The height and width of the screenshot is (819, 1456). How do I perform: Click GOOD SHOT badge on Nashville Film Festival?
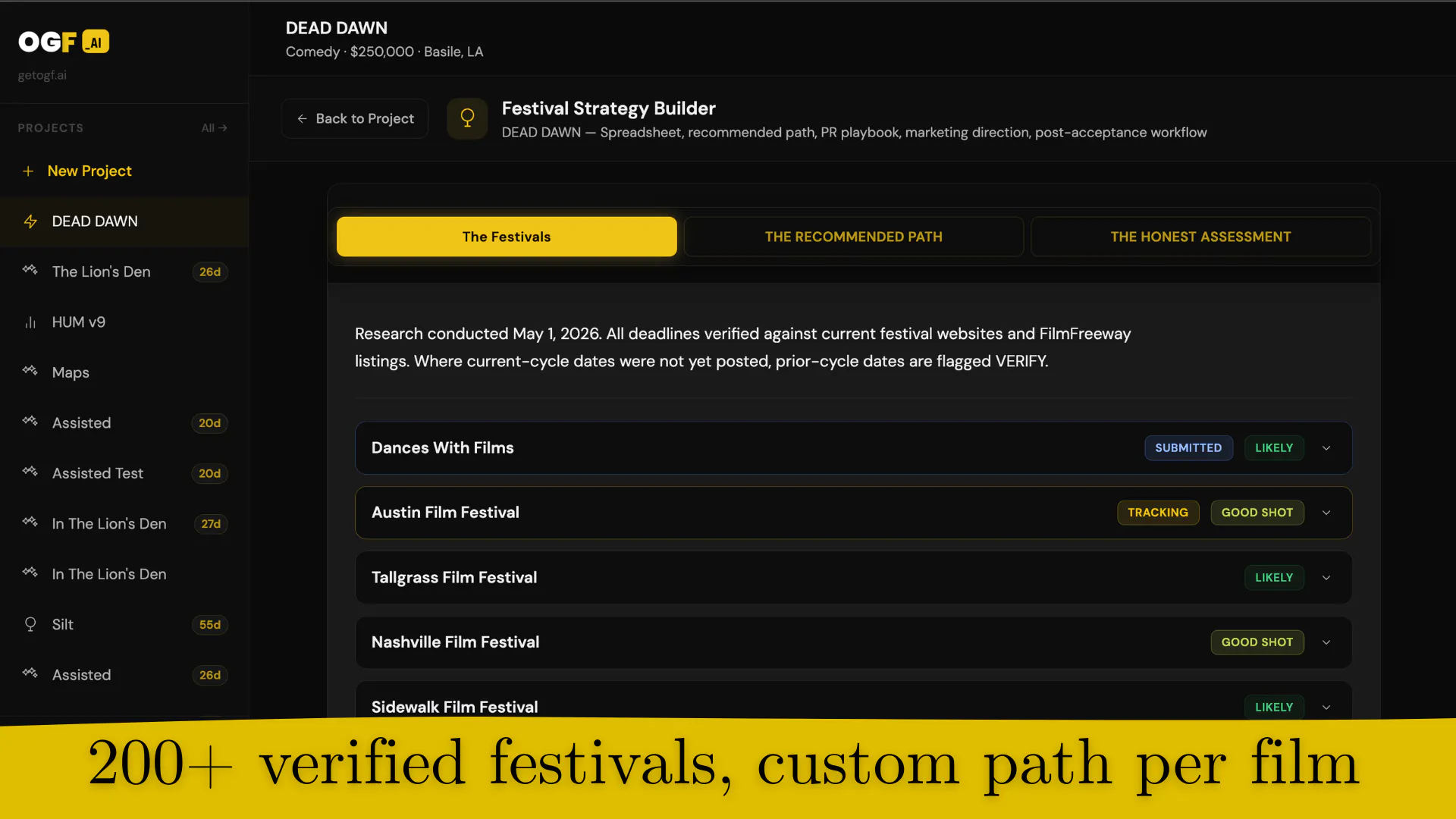tap(1257, 642)
